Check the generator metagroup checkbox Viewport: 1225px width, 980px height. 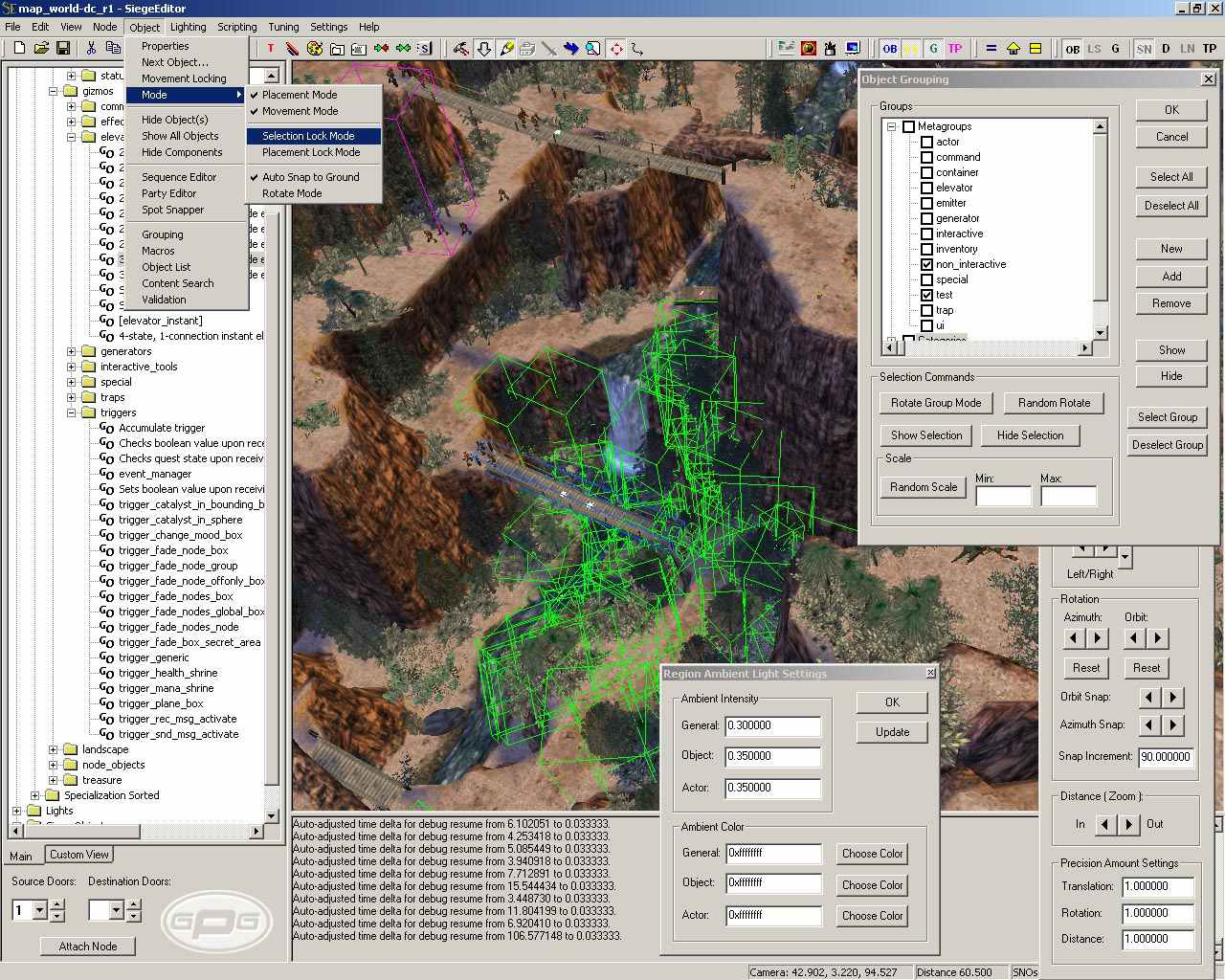926,218
